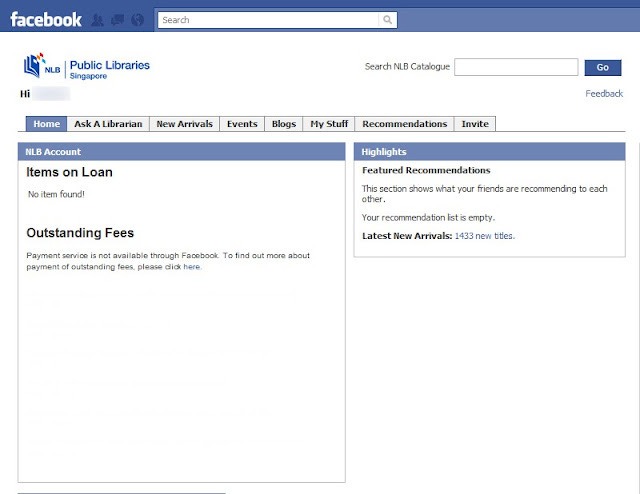Click the Highlights panel header
The height and width of the screenshot is (494, 640).
point(489,151)
